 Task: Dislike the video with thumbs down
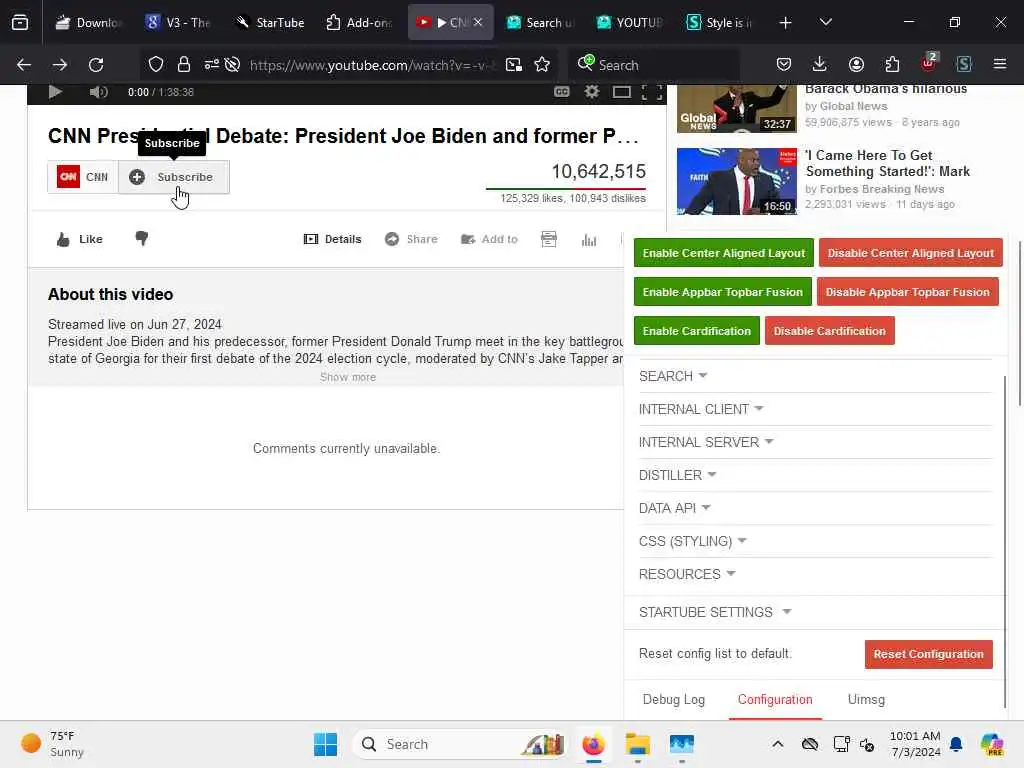pyautogui.click(x=142, y=238)
